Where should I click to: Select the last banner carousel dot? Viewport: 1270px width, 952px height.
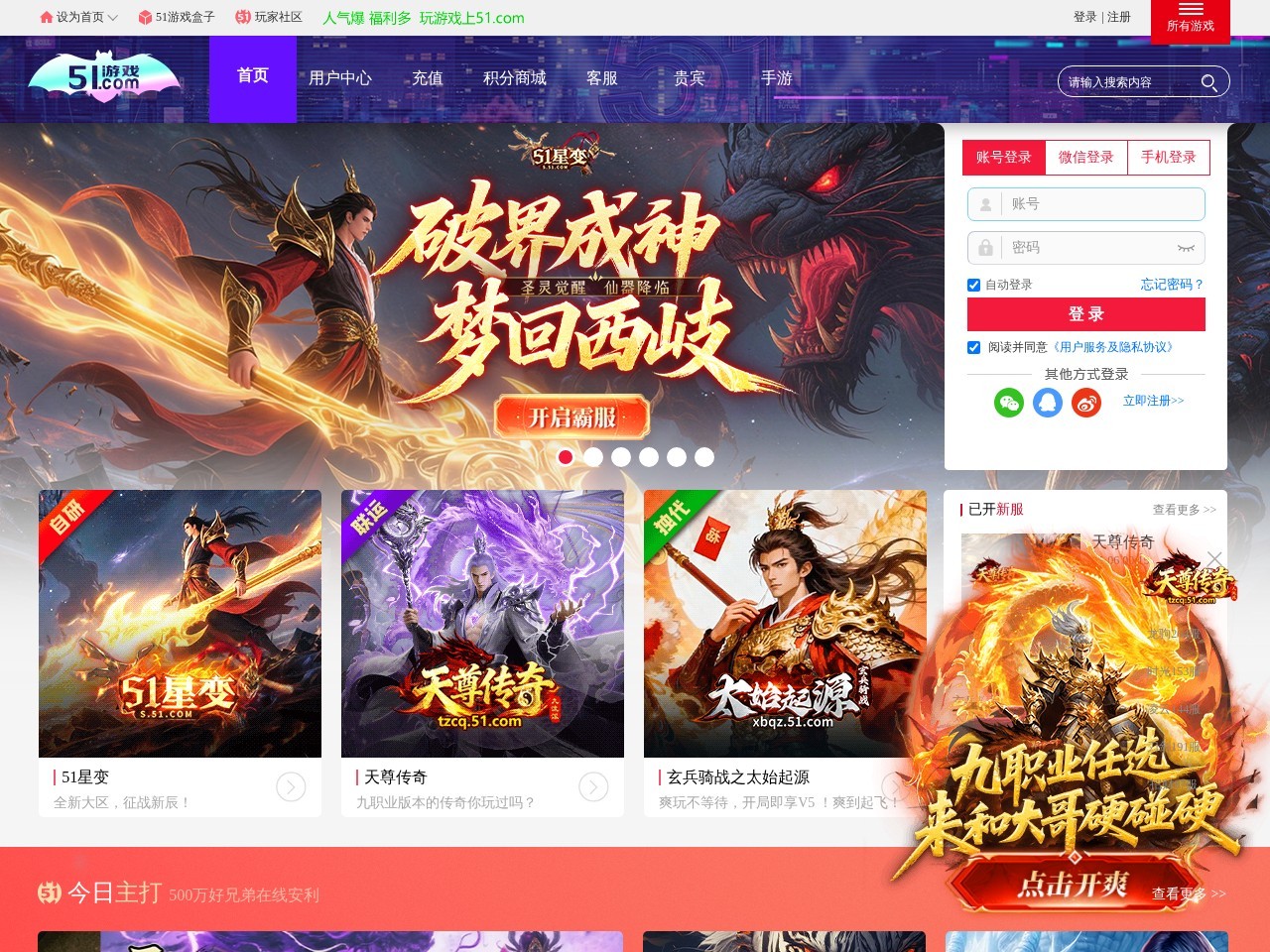tap(704, 457)
